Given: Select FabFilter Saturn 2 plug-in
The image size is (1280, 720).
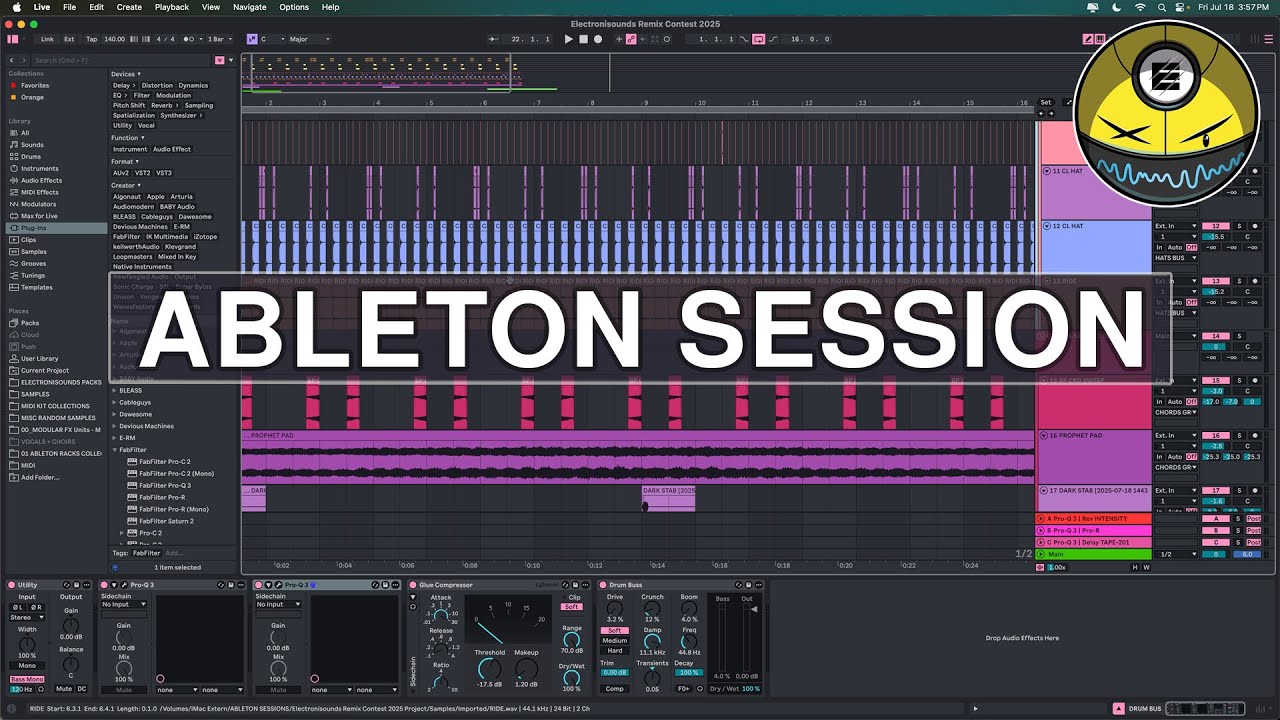Looking at the screenshot, I should pos(166,521).
